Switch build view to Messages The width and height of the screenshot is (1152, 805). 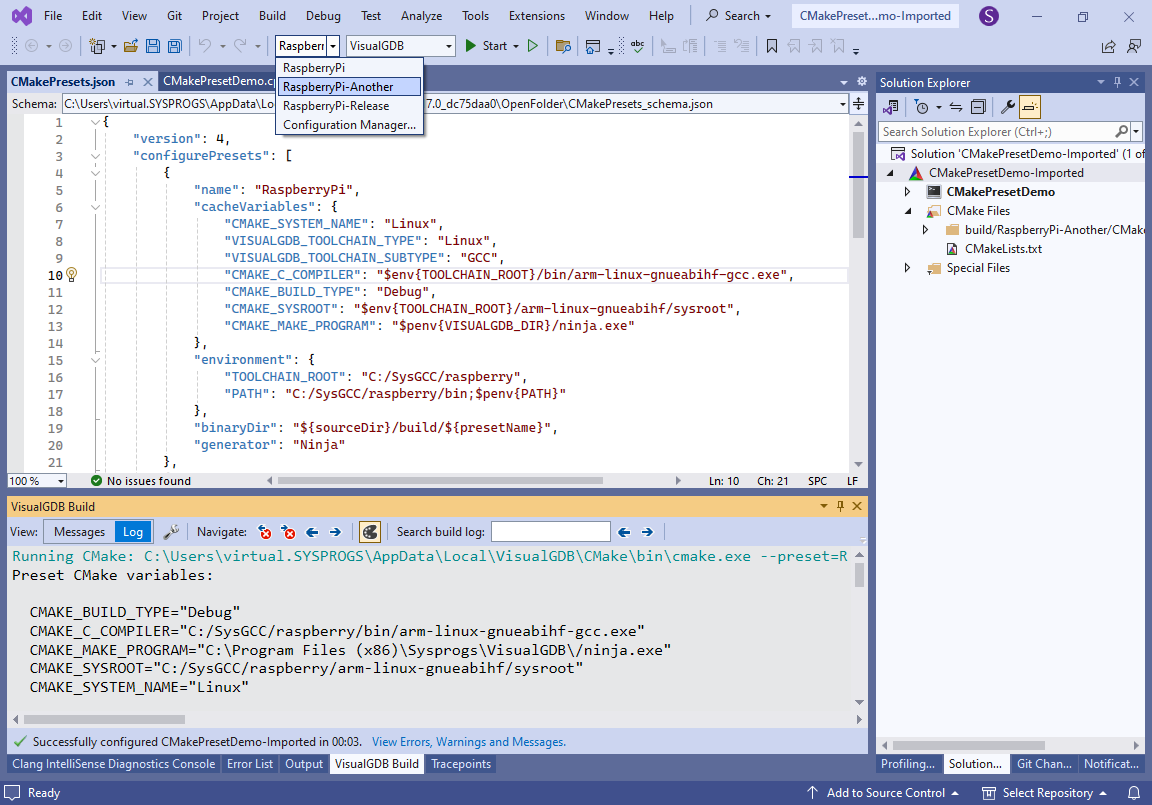pyautogui.click(x=79, y=532)
